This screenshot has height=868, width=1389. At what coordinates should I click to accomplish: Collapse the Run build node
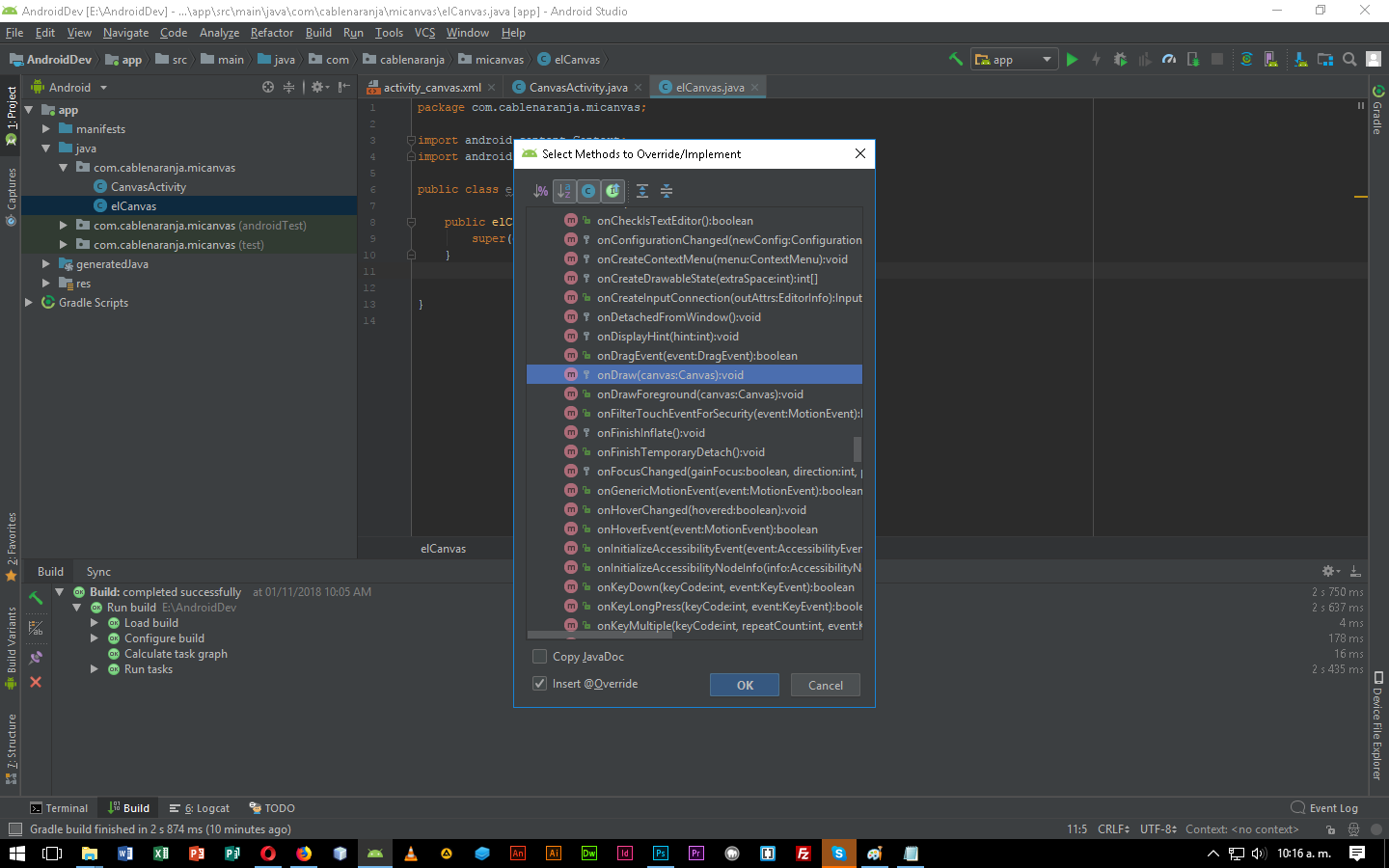coord(77,608)
